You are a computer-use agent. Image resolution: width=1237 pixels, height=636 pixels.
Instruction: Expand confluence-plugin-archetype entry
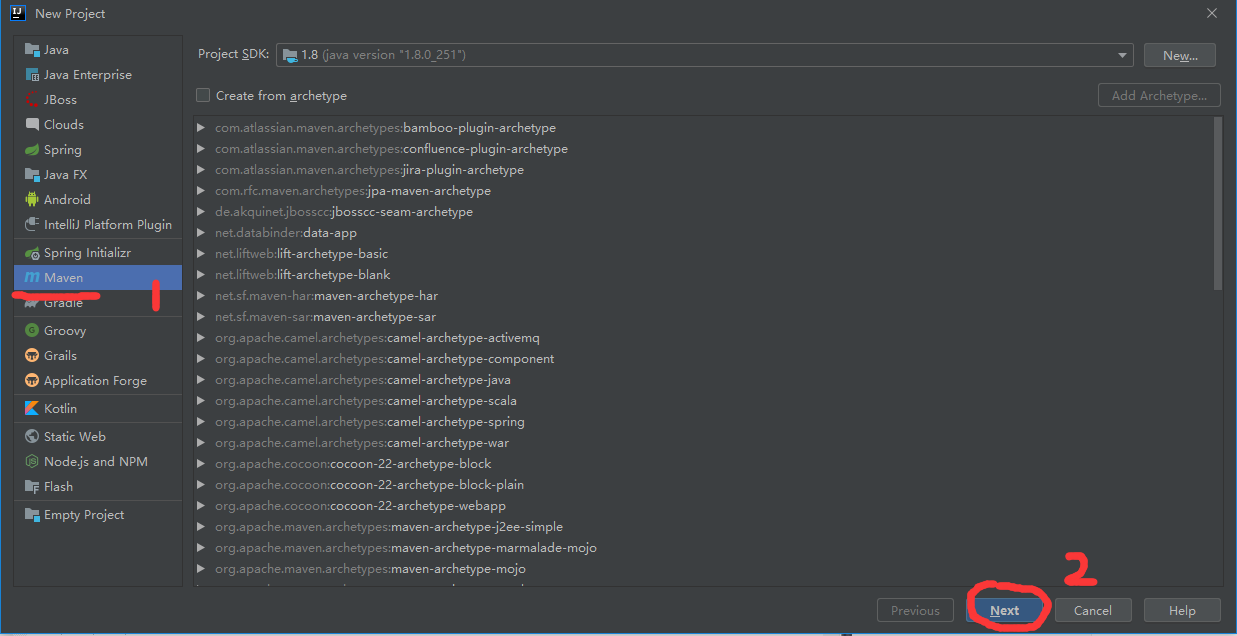click(201, 149)
